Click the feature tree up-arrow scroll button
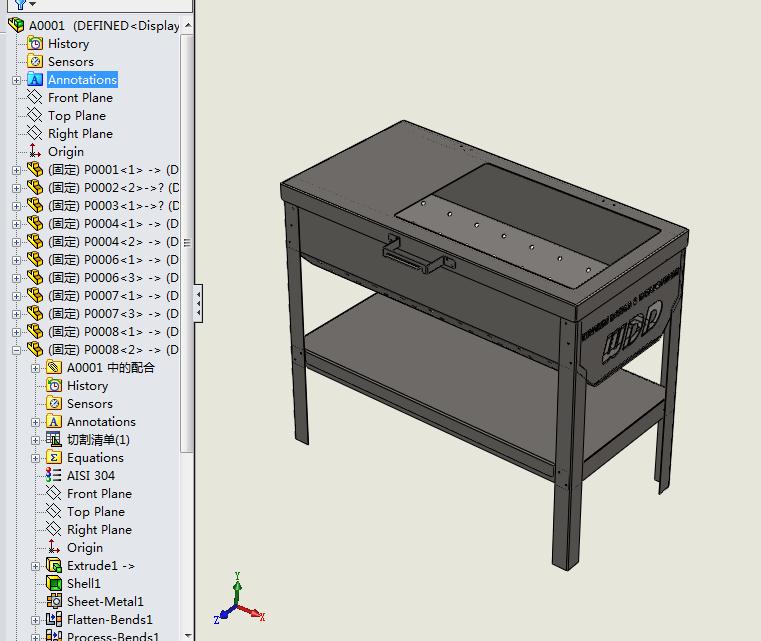This screenshot has width=761, height=641. pos(188,25)
